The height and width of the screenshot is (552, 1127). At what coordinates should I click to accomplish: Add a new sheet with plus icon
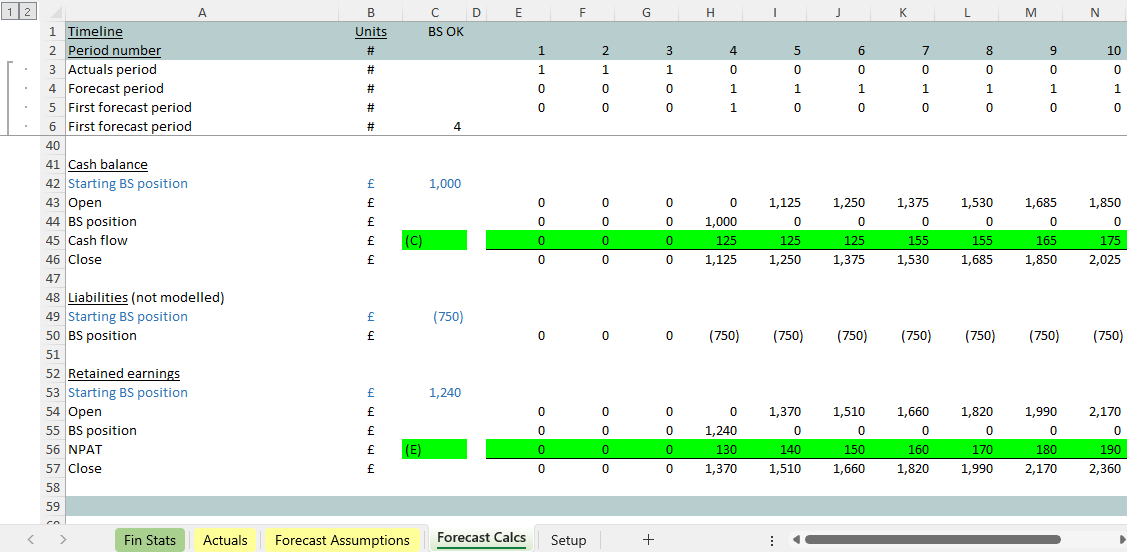[x=648, y=540]
